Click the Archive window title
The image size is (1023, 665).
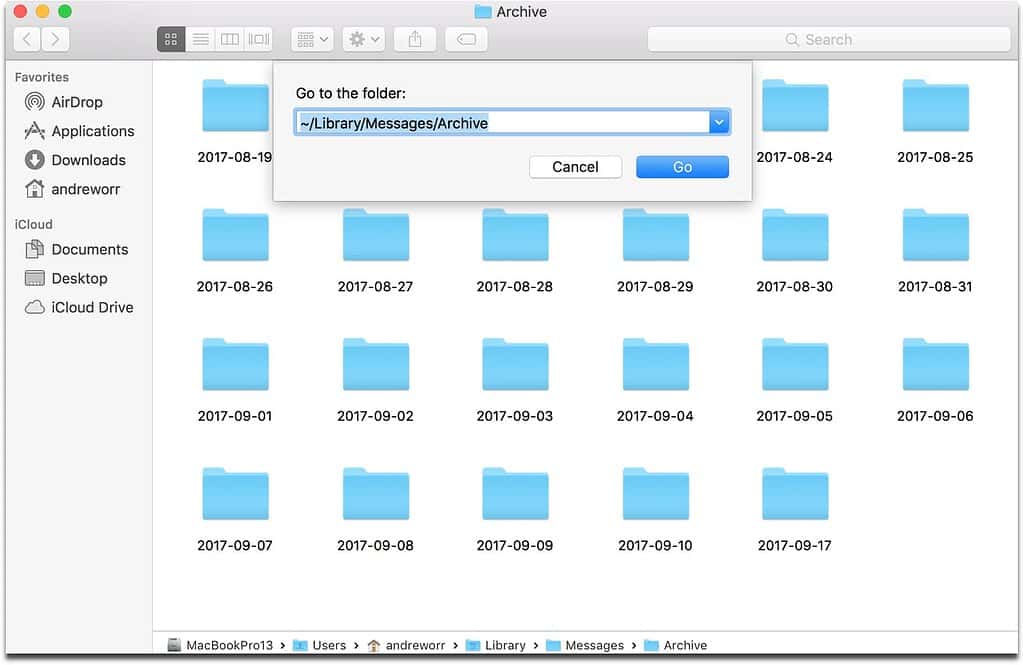pyautogui.click(x=511, y=12)
